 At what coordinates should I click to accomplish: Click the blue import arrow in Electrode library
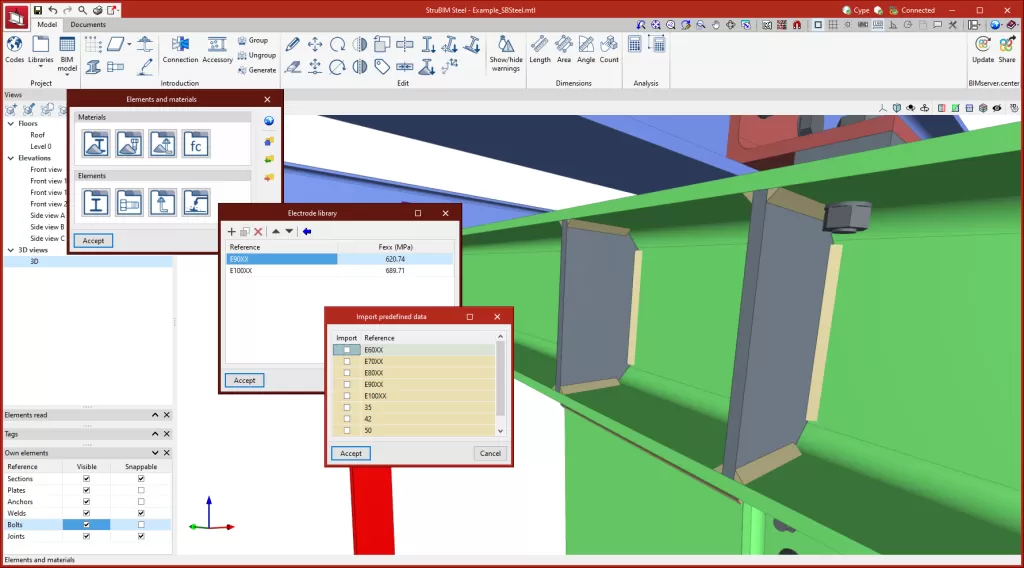click(307, 231)
